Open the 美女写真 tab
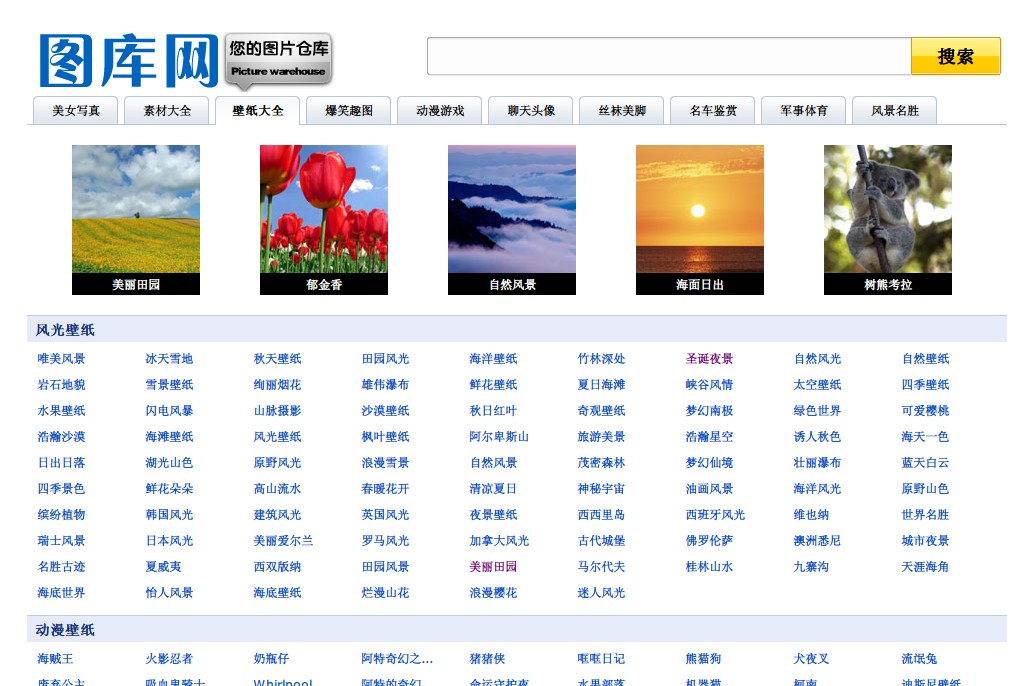Screen dimensions: 1030x686 pos(76,110)
